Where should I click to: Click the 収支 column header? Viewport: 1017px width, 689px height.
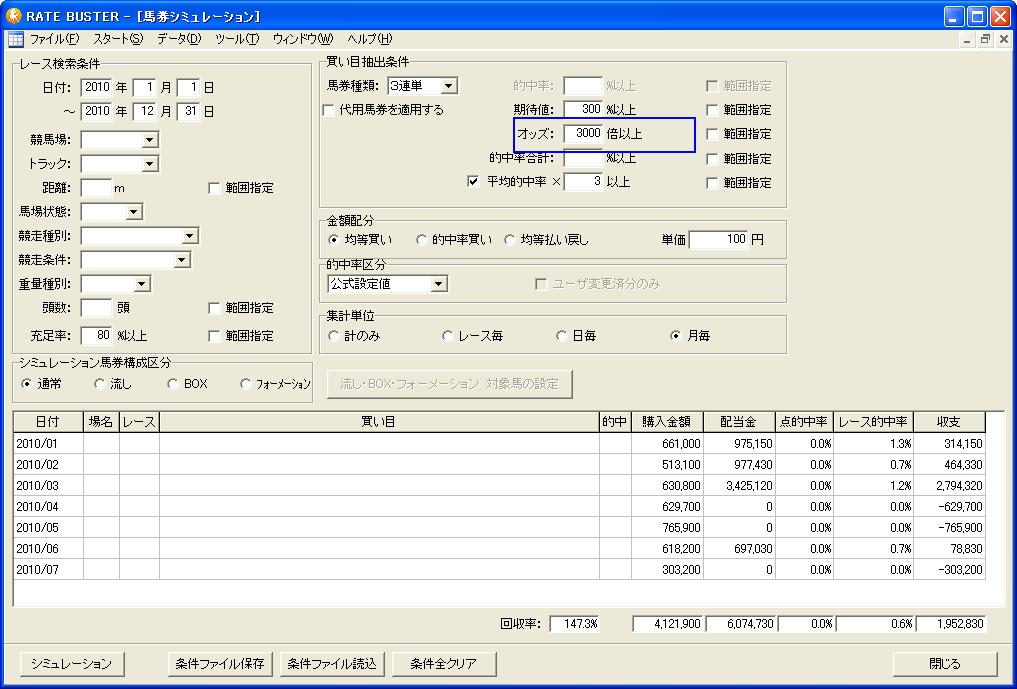pos(949,422)
